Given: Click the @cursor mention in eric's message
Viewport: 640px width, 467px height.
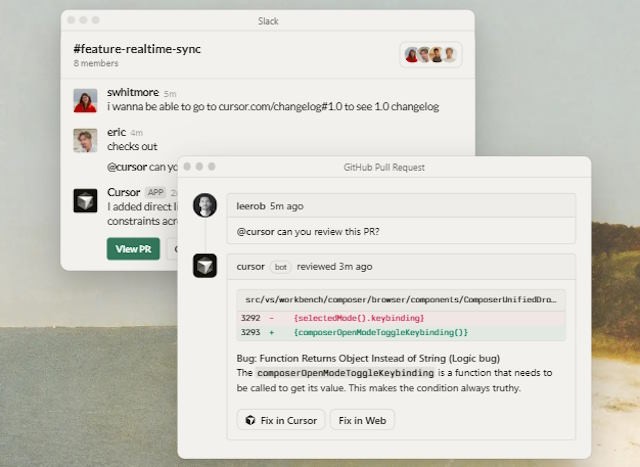Looking at the screenshot, I should [127, 167].
